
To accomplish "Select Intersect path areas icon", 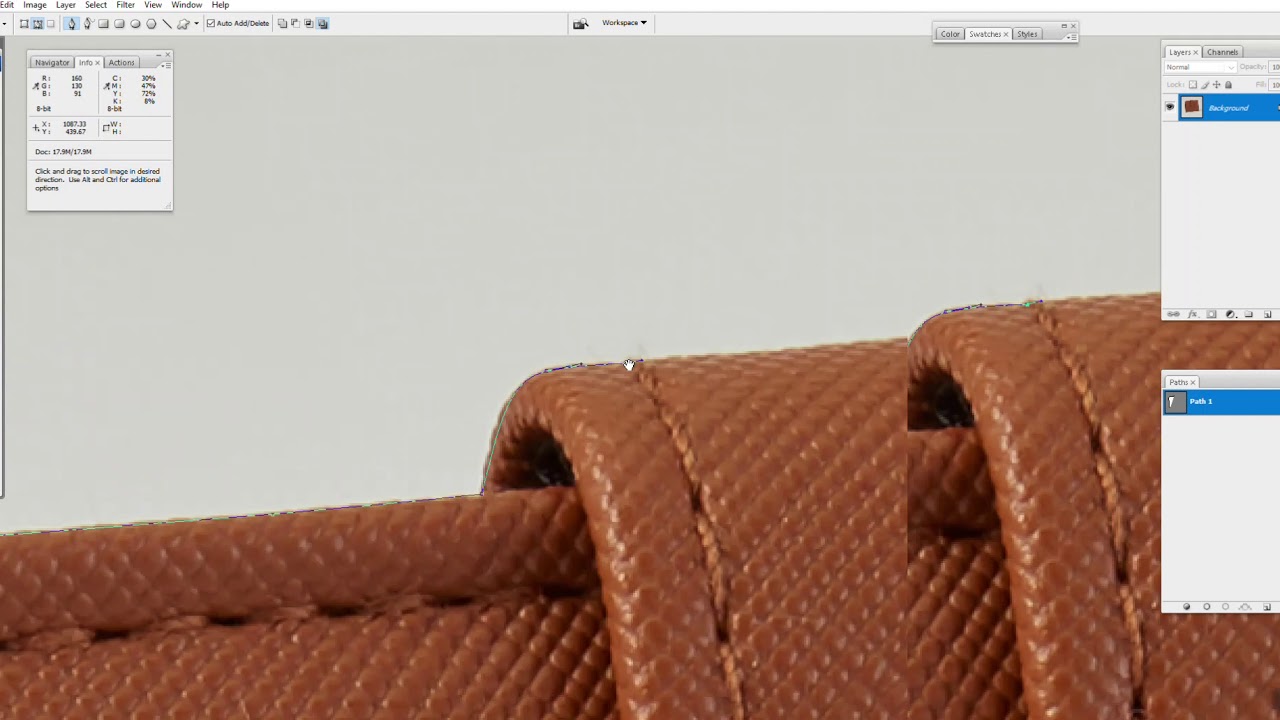I will click(x=308, y=23).
